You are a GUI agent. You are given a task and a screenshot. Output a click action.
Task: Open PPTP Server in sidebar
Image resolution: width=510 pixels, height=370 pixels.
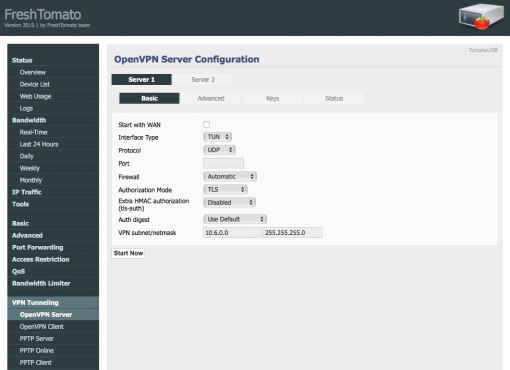coord(53,339)
